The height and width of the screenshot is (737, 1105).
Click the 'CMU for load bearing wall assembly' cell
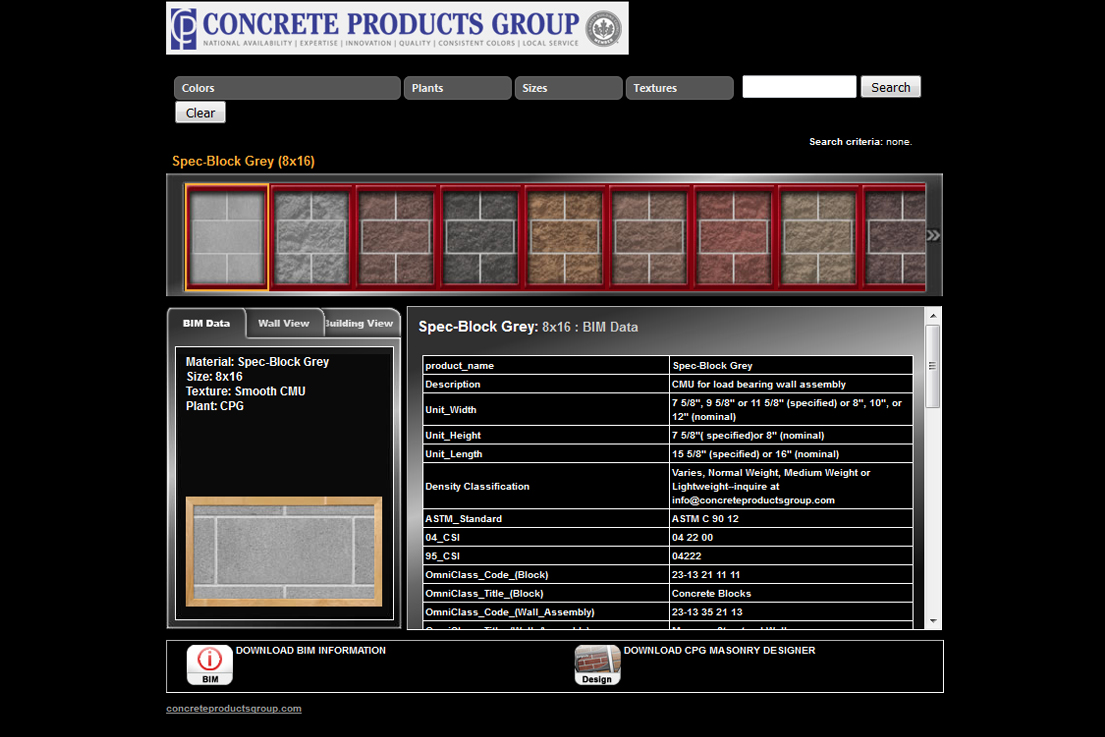[x=791, y=384]
